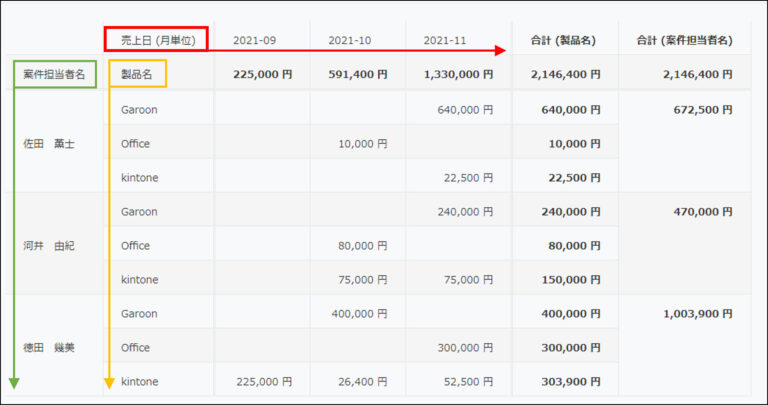The height and width of the screenshot is (405, 768).
Task: Select the 2021-09 column header
Action: [x=255, y=40]
